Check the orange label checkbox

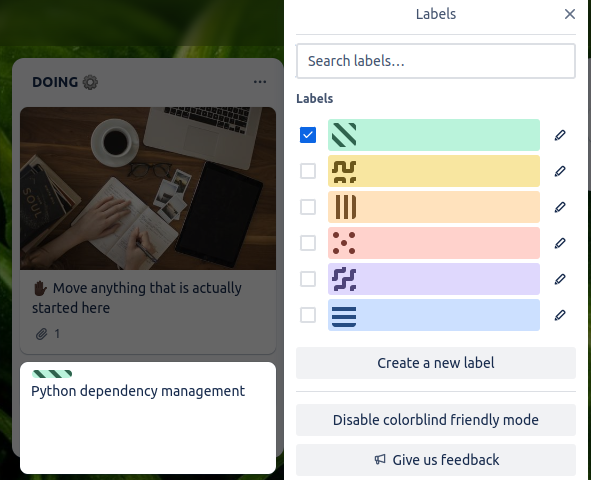click(308, 207)
